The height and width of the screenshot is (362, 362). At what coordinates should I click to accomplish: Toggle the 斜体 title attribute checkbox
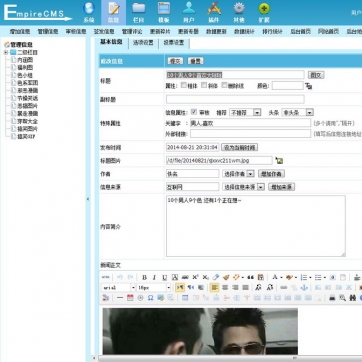[204, 85]
